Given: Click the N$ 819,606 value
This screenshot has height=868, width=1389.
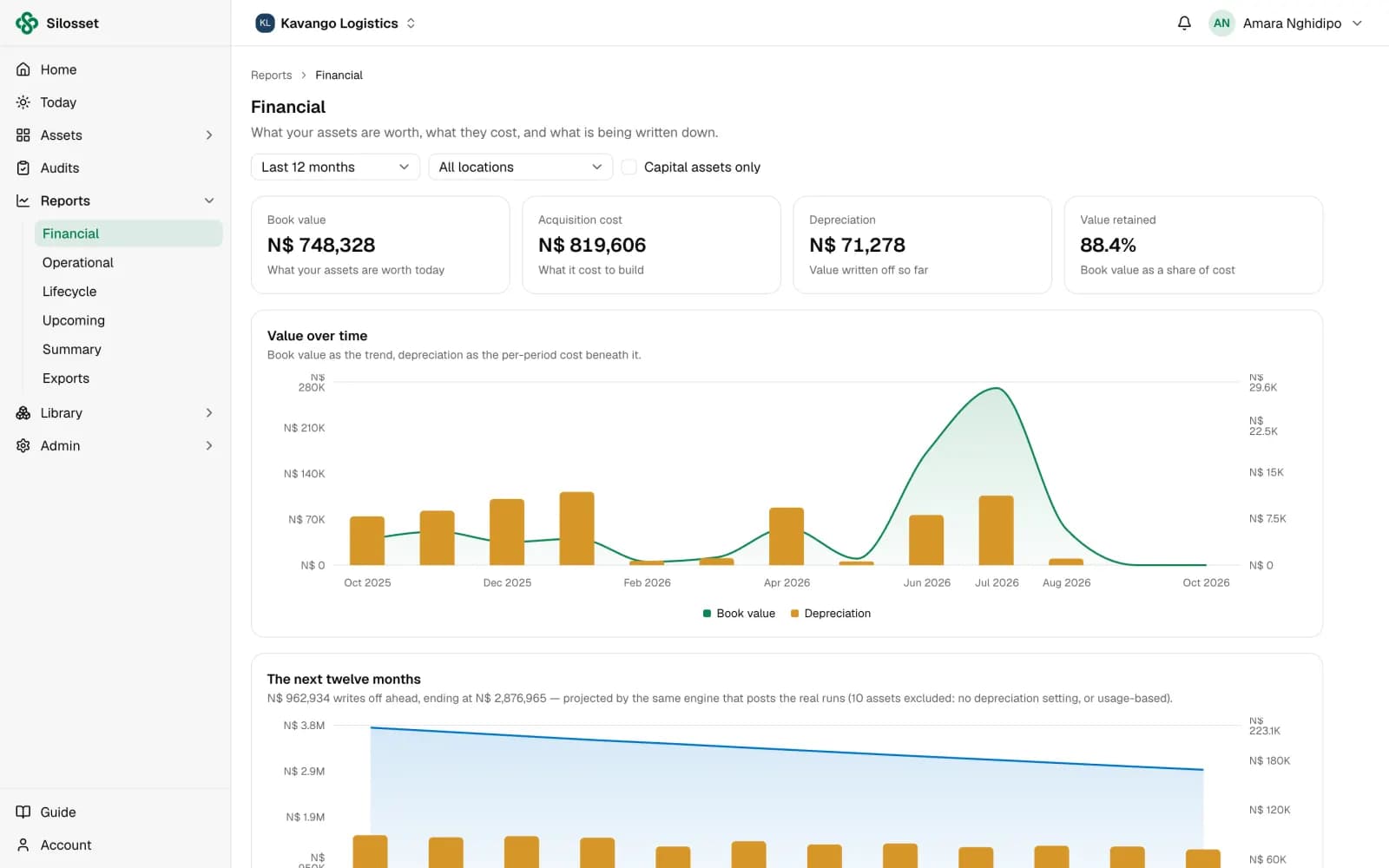Looking at the screenshot, I should (x=592, y=246).
